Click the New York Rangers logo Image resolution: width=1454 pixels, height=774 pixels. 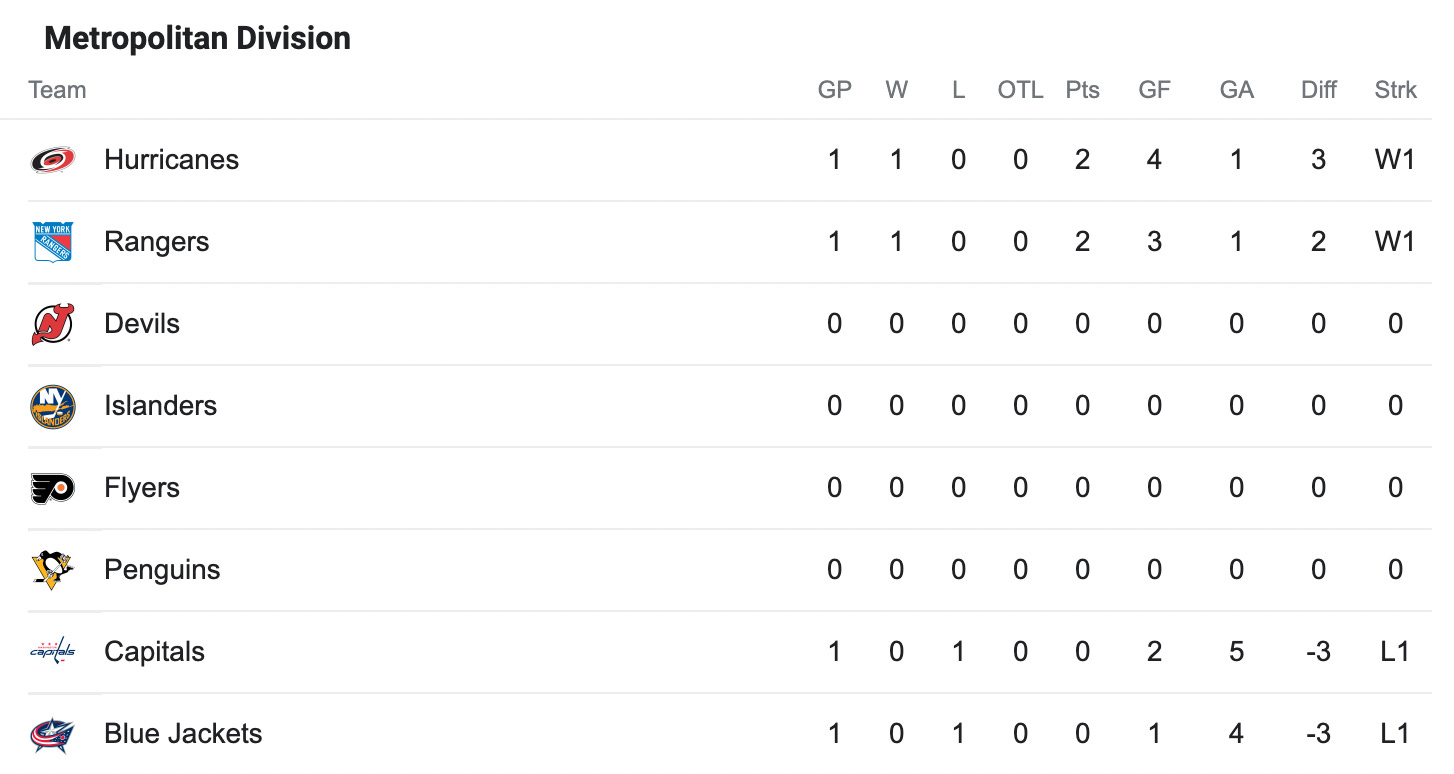click(52, 242)
